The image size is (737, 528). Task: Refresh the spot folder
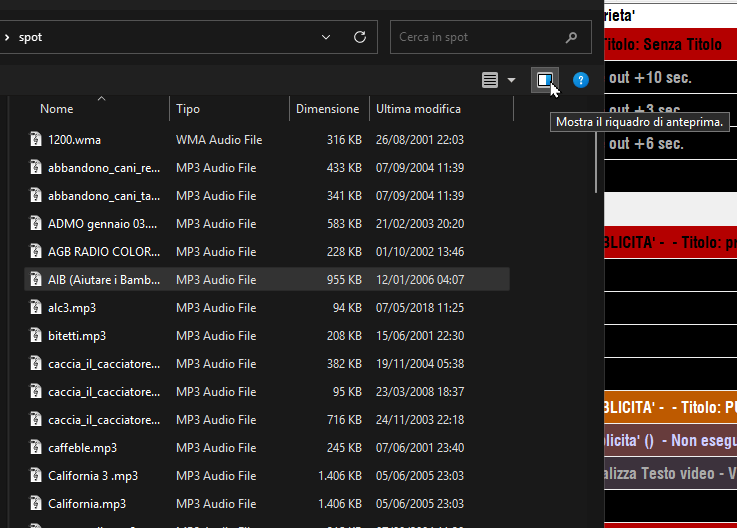pos(360,37)
